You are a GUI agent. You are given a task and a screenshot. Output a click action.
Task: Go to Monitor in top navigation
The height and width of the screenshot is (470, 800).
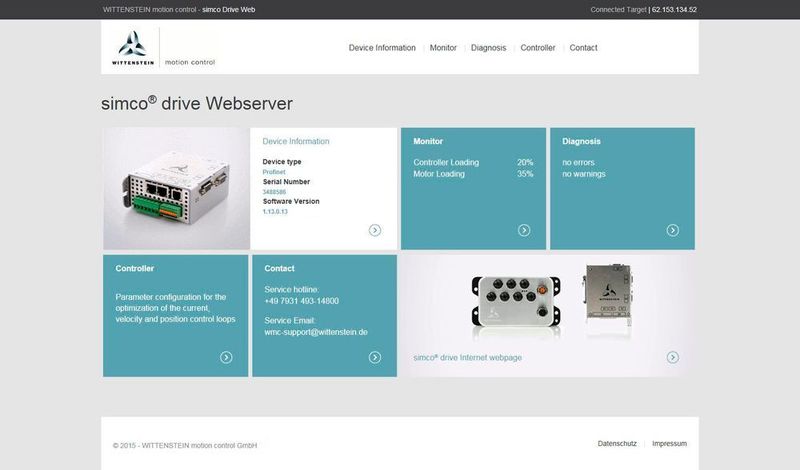pos(443,48)
